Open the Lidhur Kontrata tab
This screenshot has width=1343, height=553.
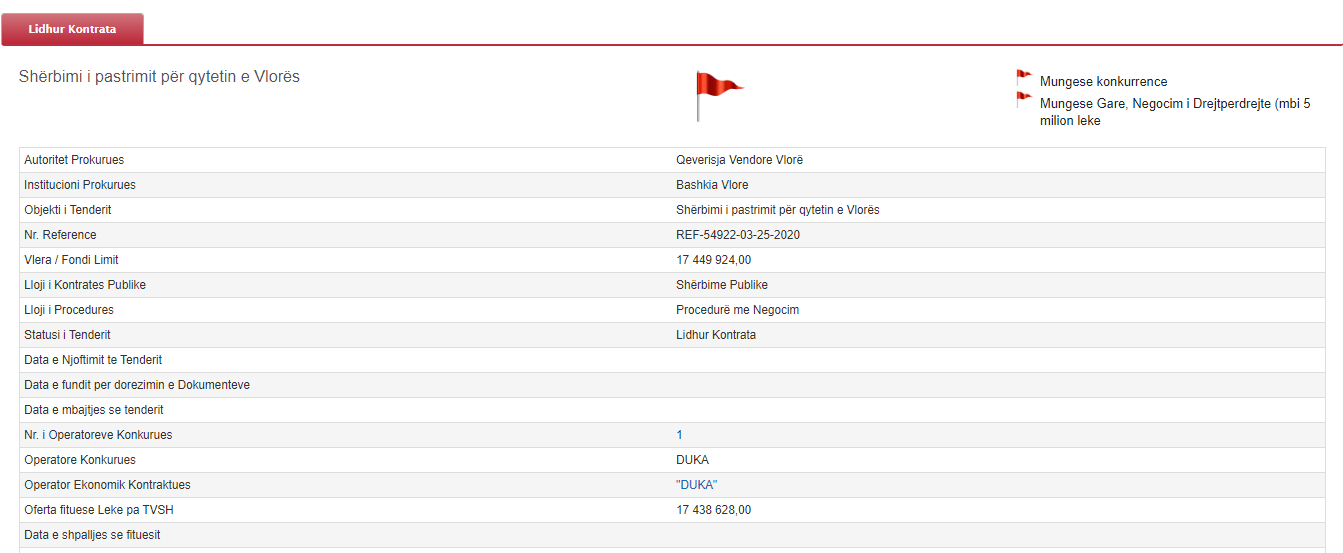click(72, 29)
